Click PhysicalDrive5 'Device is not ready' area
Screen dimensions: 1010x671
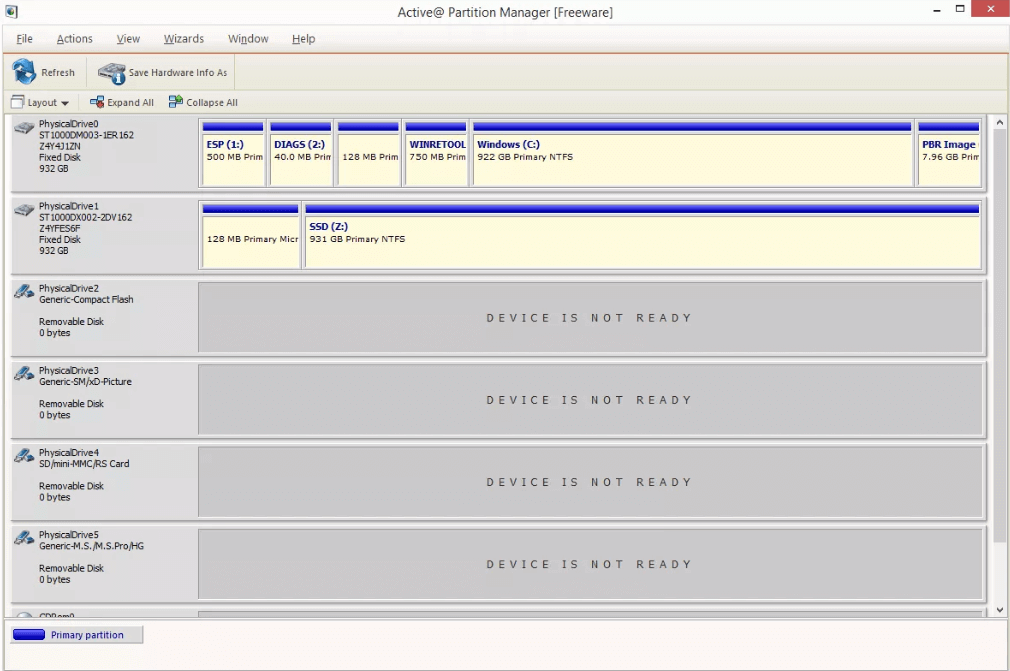pos(589,564)
